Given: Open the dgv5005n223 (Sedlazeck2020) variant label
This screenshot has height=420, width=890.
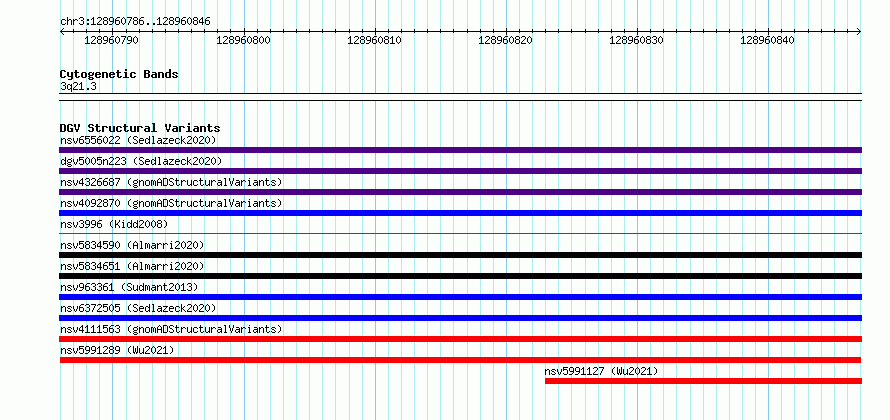Looking at the screenshot, I should click(141, 161).
